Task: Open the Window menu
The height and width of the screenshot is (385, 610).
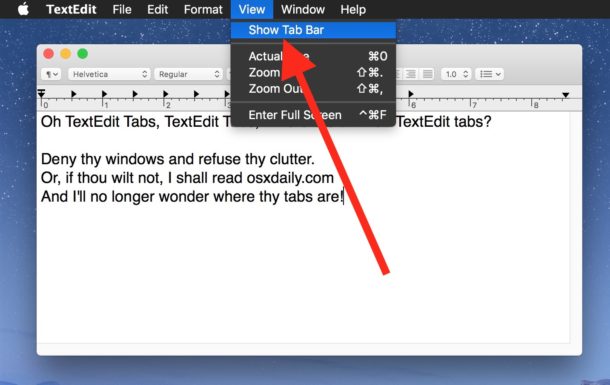Action: pos(303,9)
